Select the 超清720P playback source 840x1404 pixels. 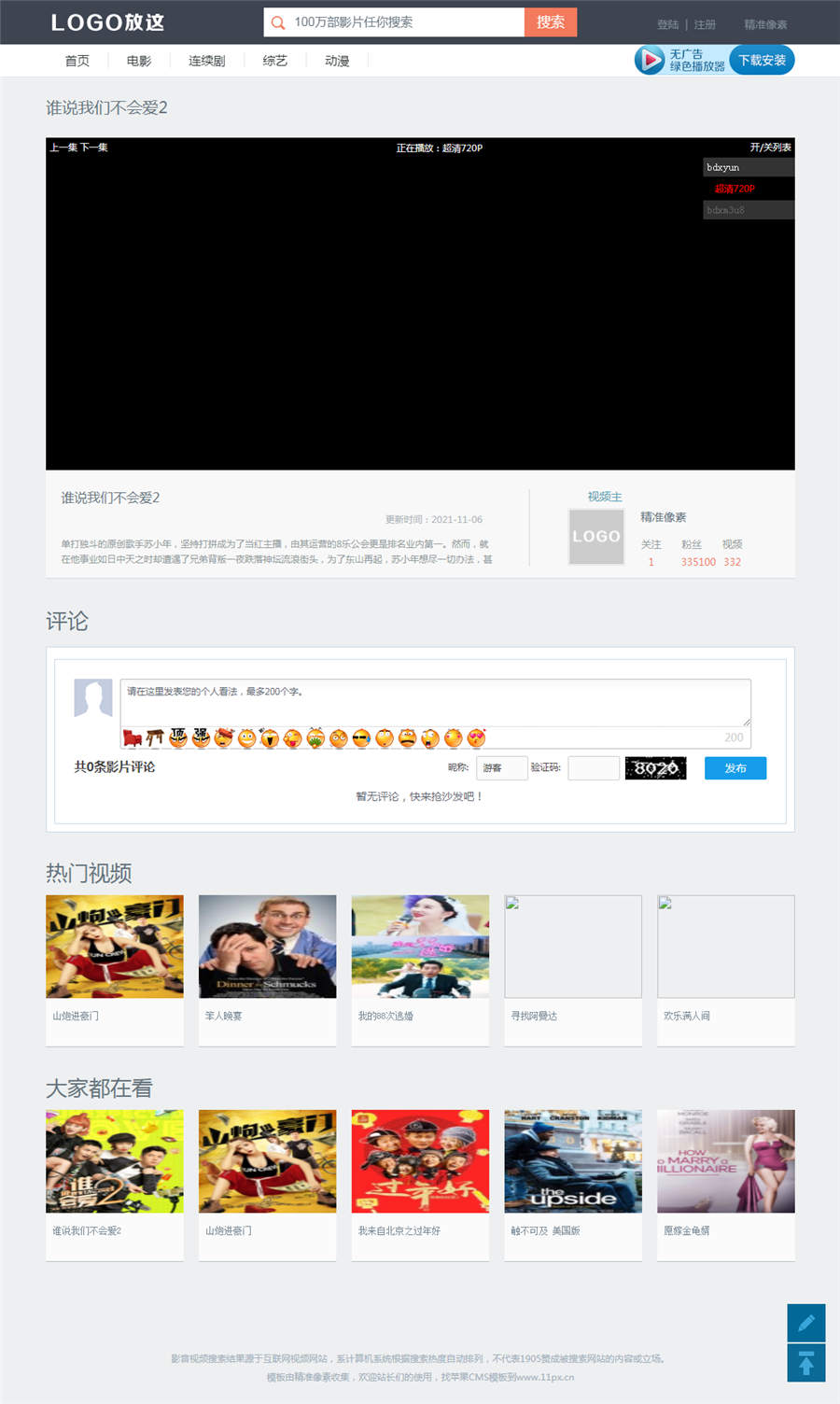[x=735, y=189]
